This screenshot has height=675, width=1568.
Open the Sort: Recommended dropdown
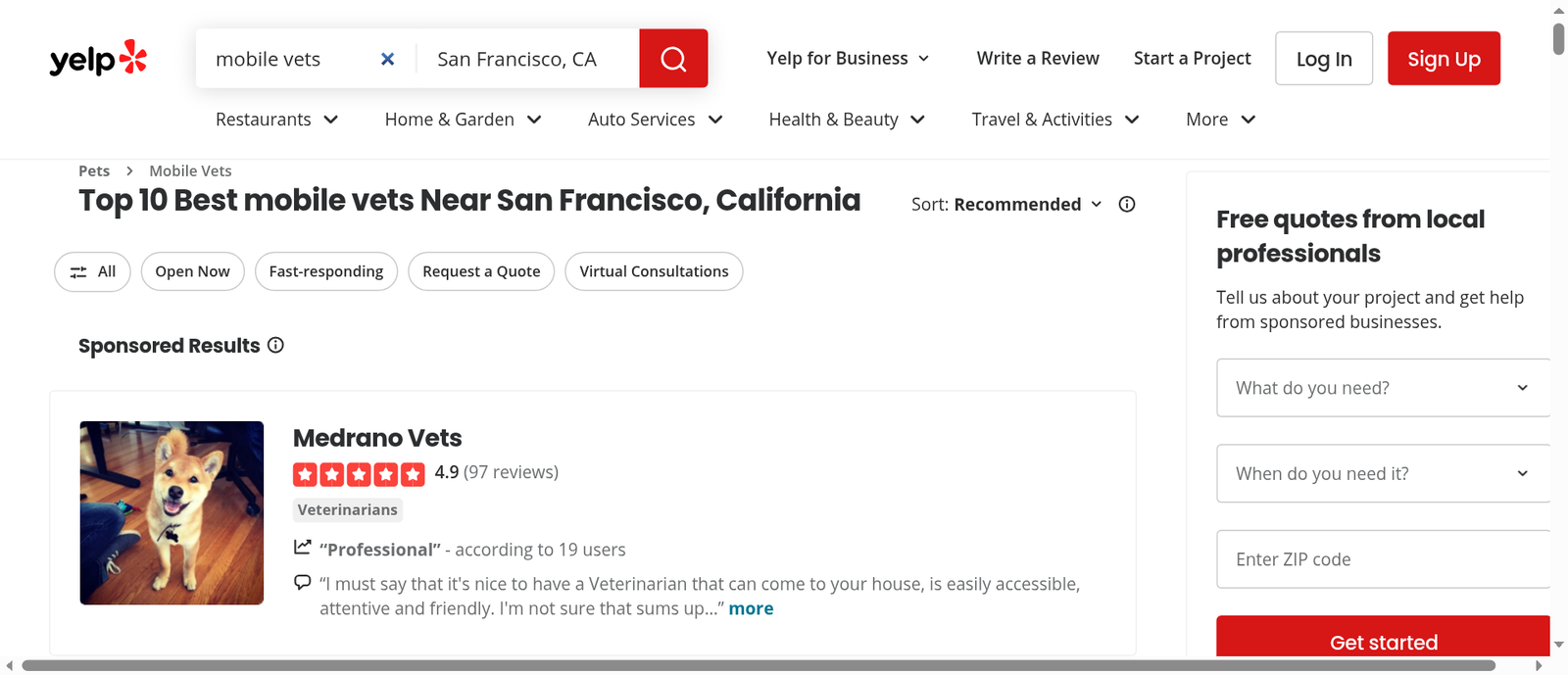[x=1006, y=204]
